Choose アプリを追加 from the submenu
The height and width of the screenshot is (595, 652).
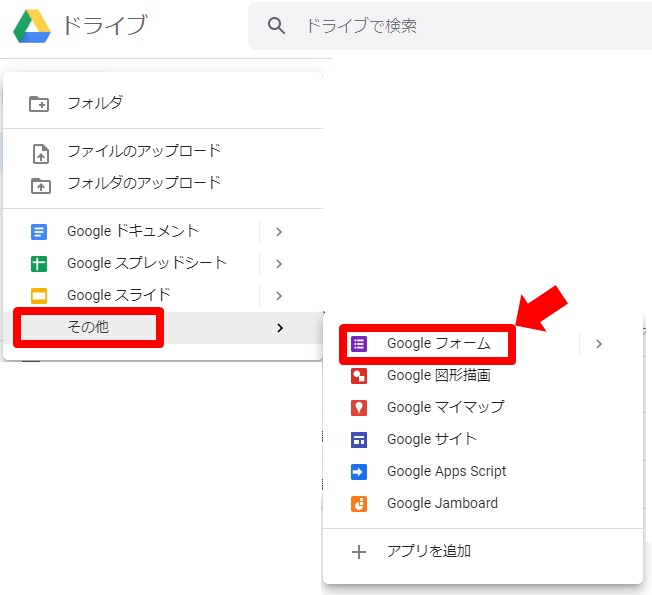[x=428, y=551]
